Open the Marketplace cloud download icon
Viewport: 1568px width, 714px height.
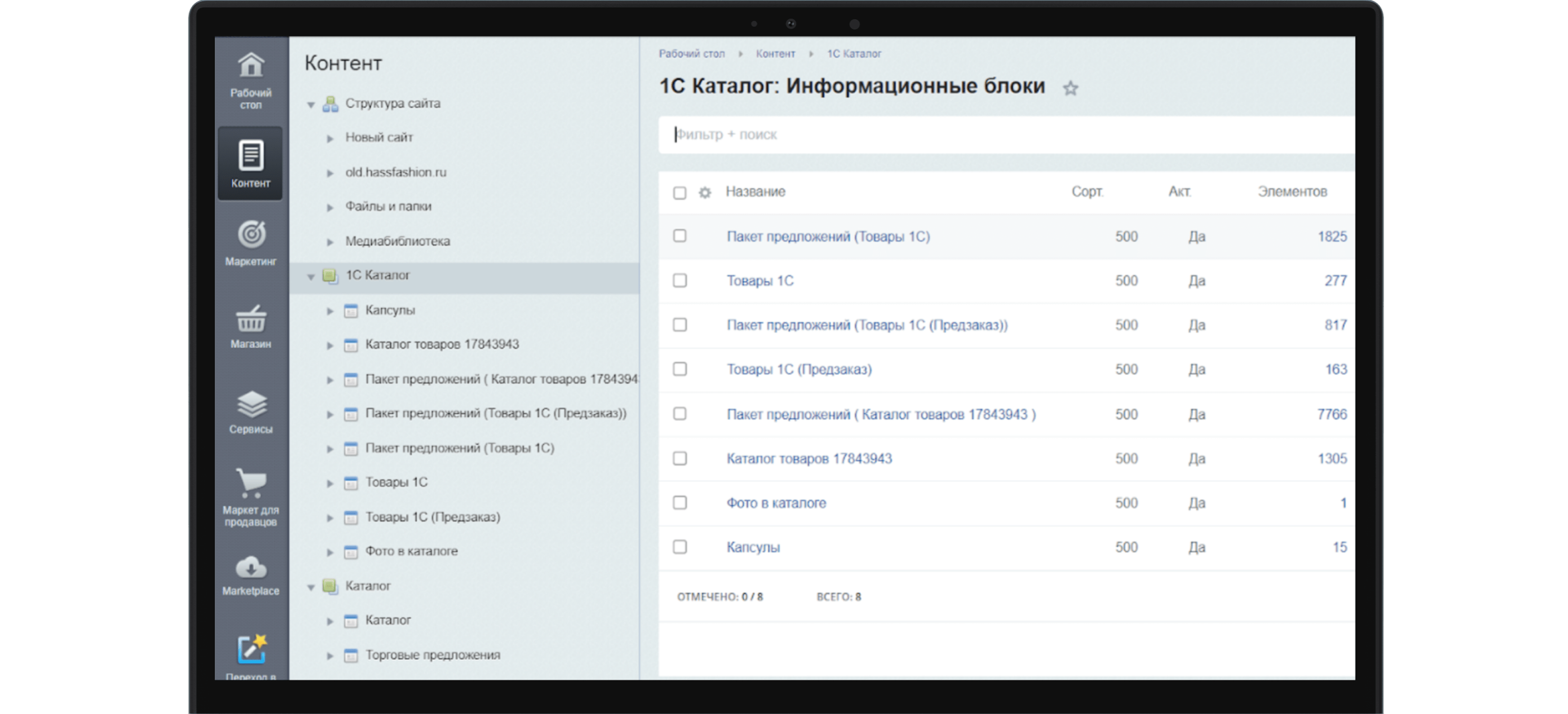coord(251,568)
